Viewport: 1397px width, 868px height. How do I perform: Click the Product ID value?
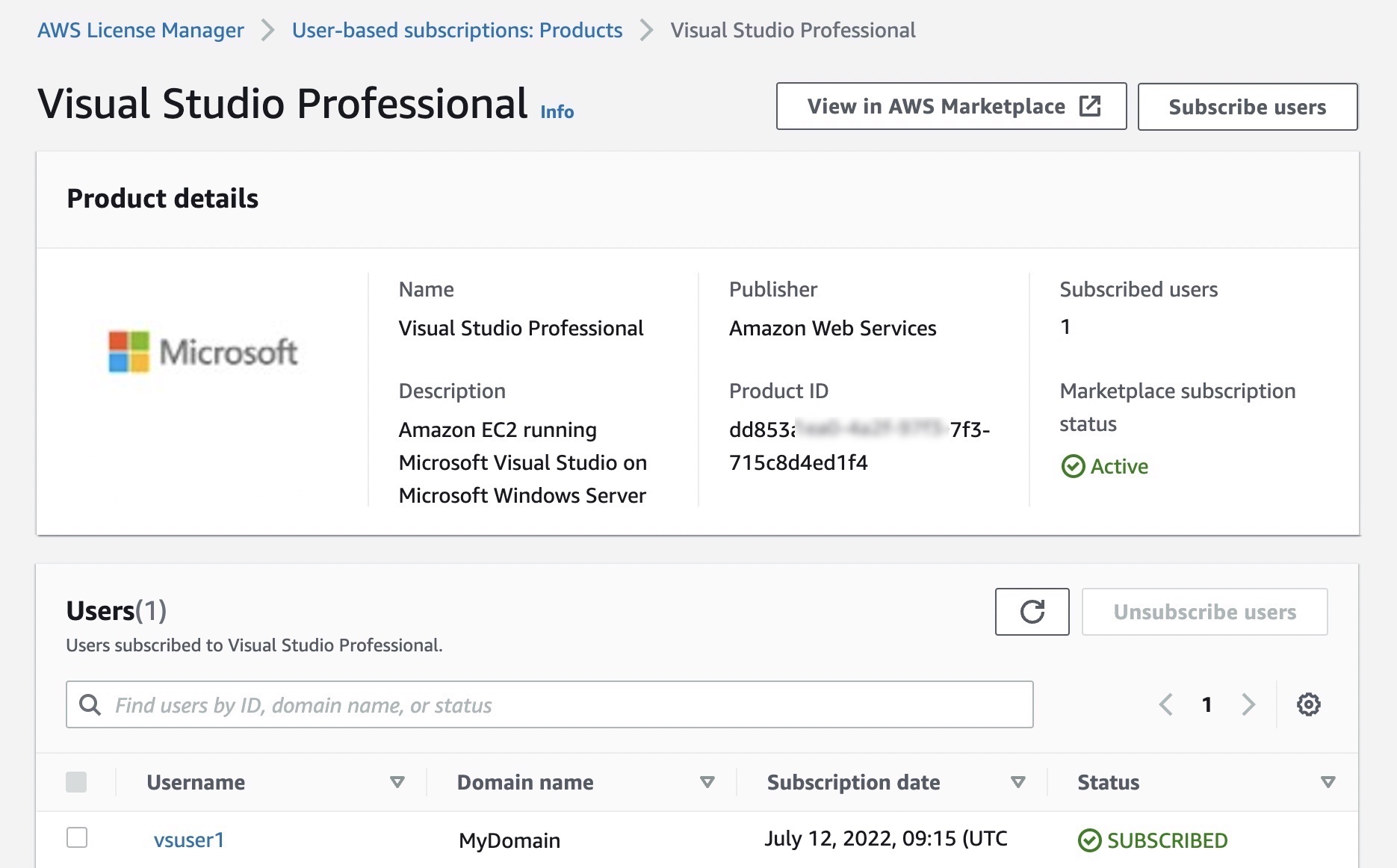pyautogui.click(x=859, y=446)
